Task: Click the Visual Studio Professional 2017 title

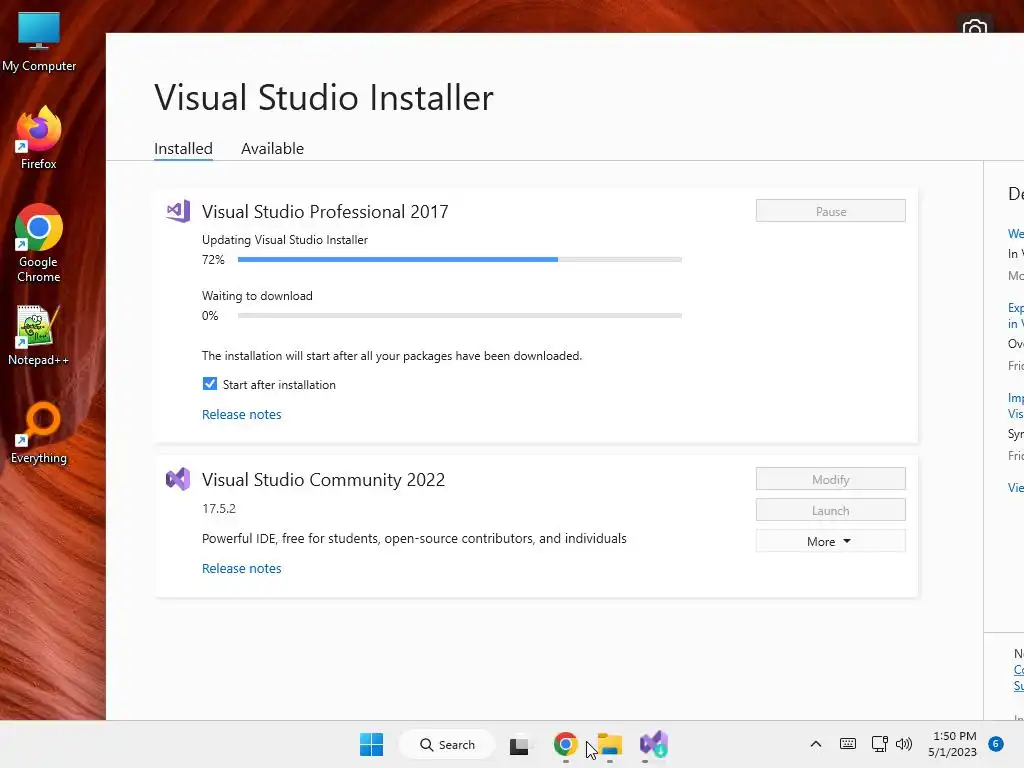Action: pos(325,212)
